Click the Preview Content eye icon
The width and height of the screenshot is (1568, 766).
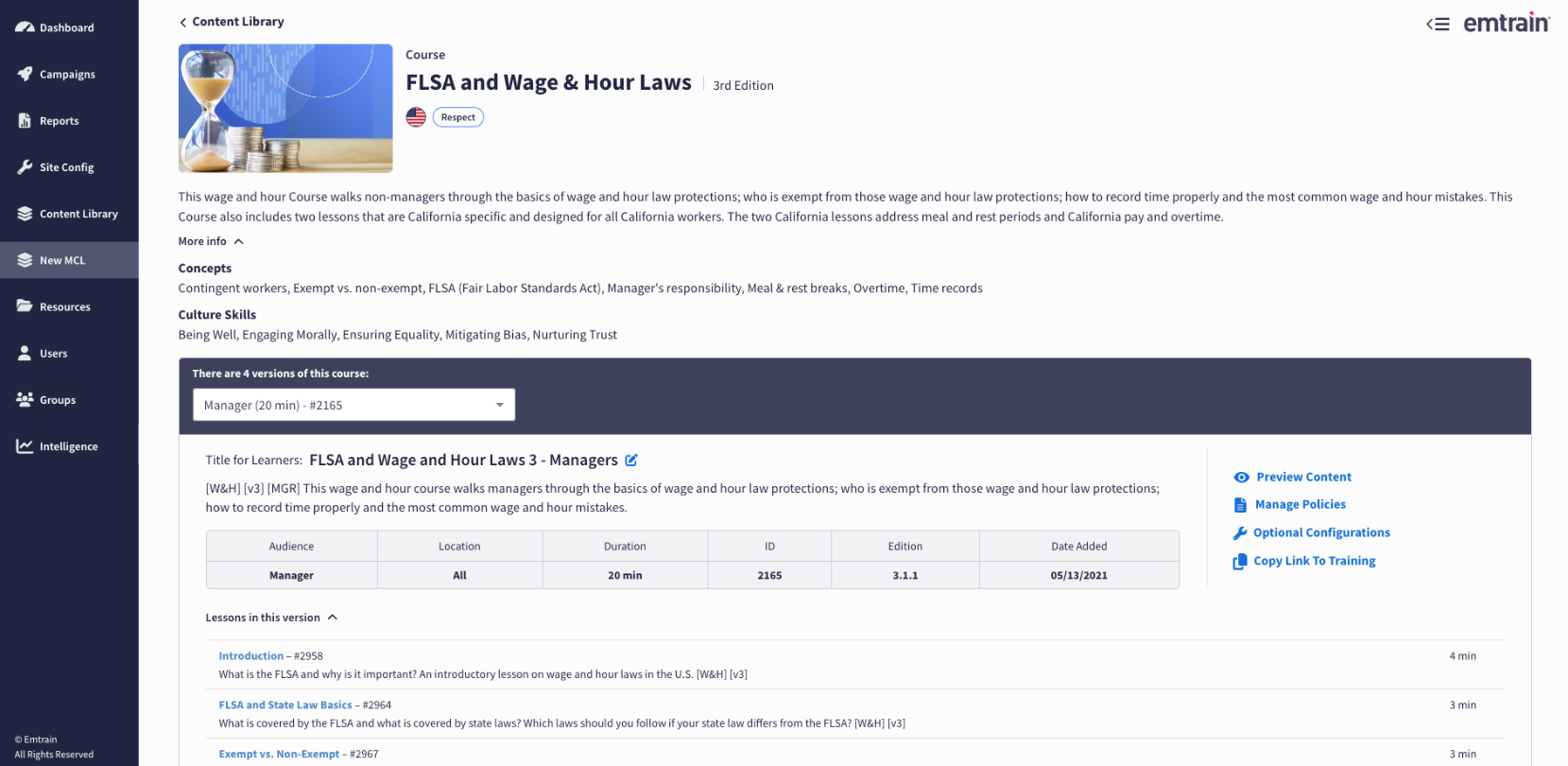1241,478
